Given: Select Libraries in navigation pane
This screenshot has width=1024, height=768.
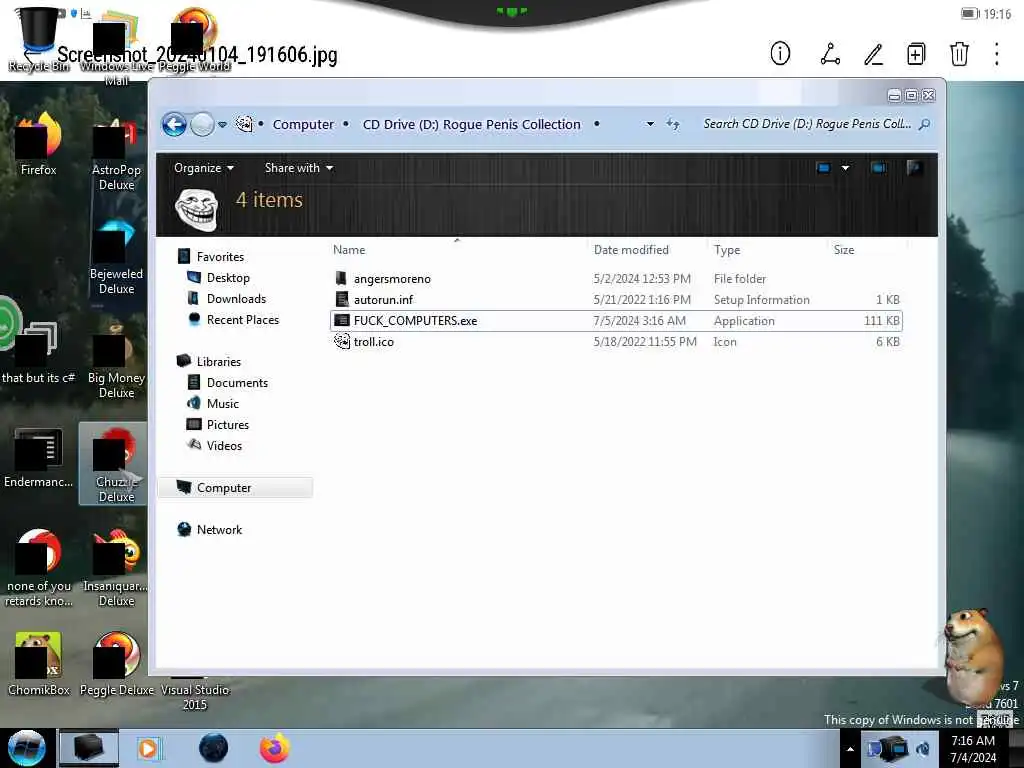Looking at the screenshot, I should coord(219,361).
